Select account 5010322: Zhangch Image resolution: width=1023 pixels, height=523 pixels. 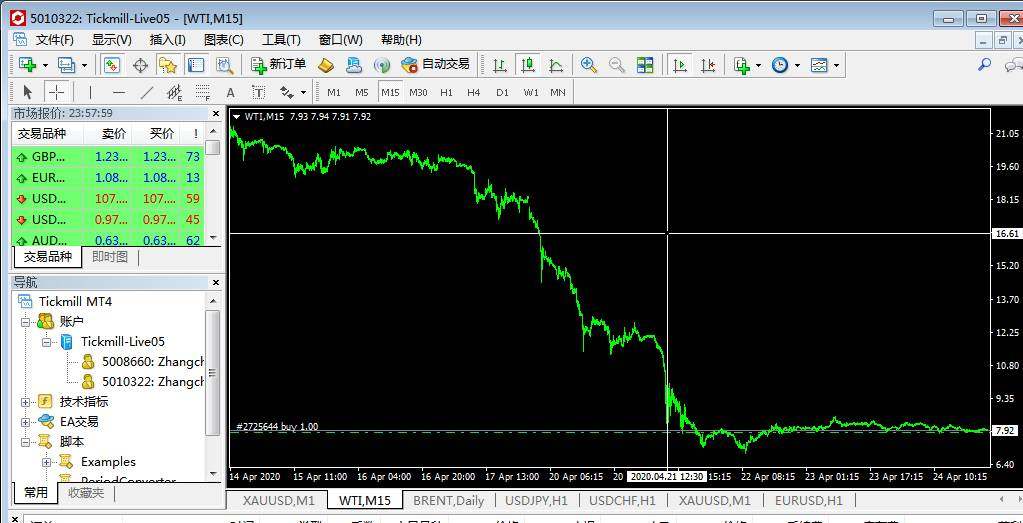pos(153,381)
